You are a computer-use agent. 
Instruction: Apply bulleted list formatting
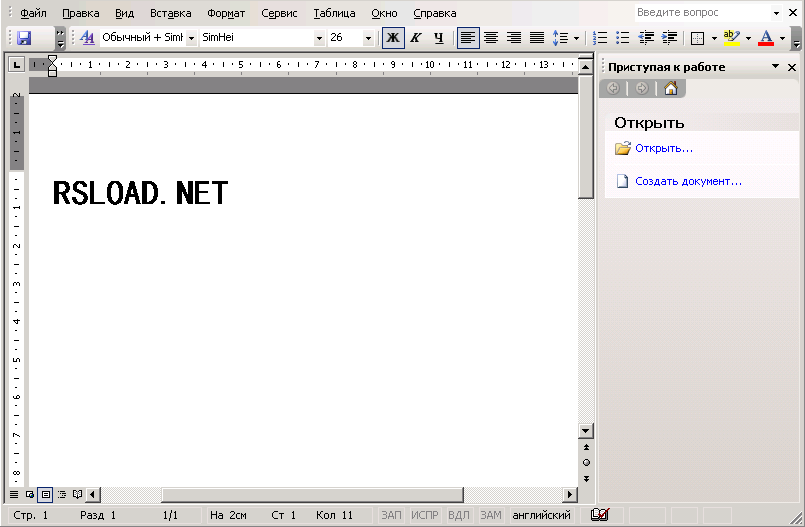pyautogui.click(x=622, y=38)
